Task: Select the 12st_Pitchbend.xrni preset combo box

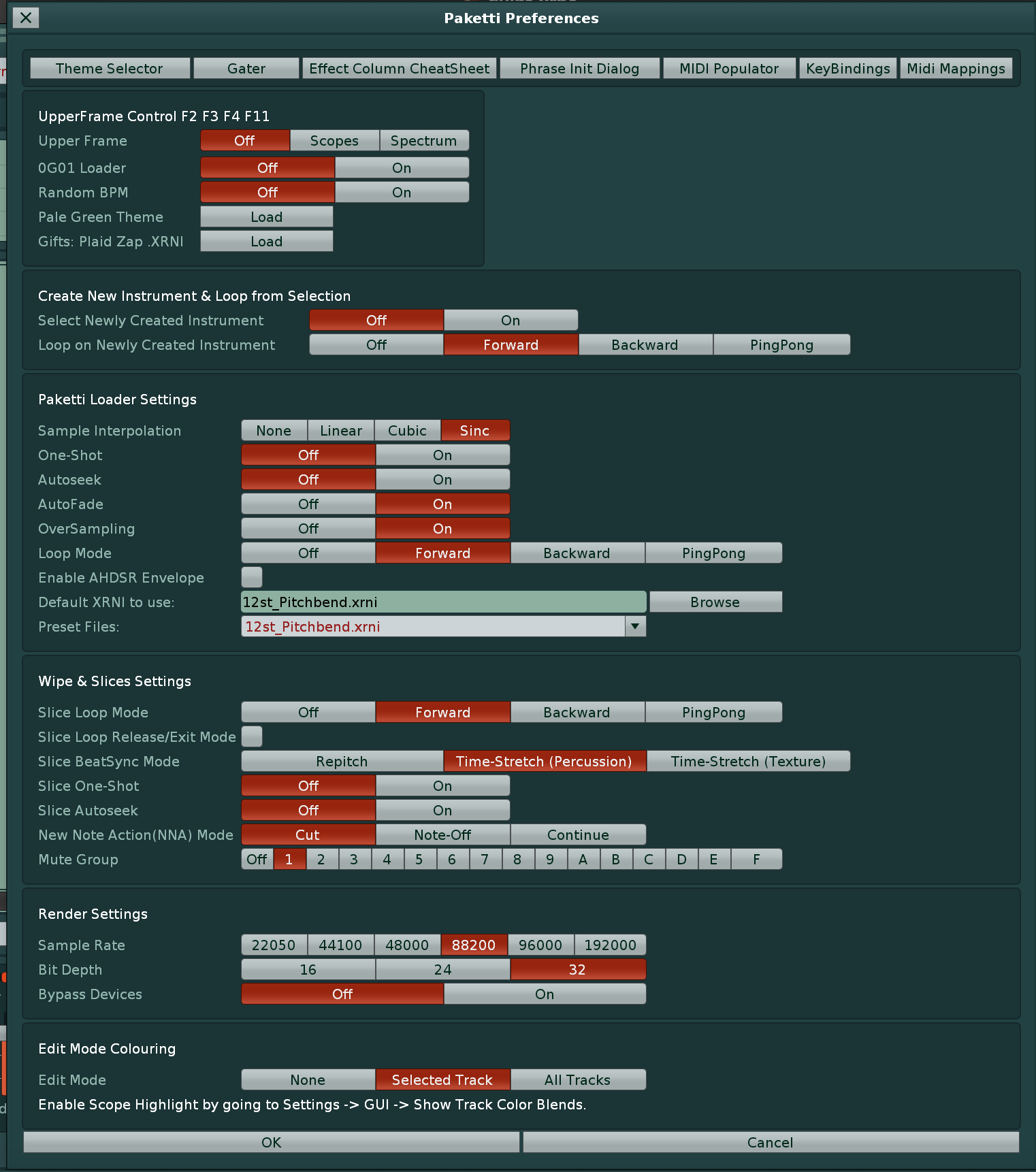Action: coord(433,626)
